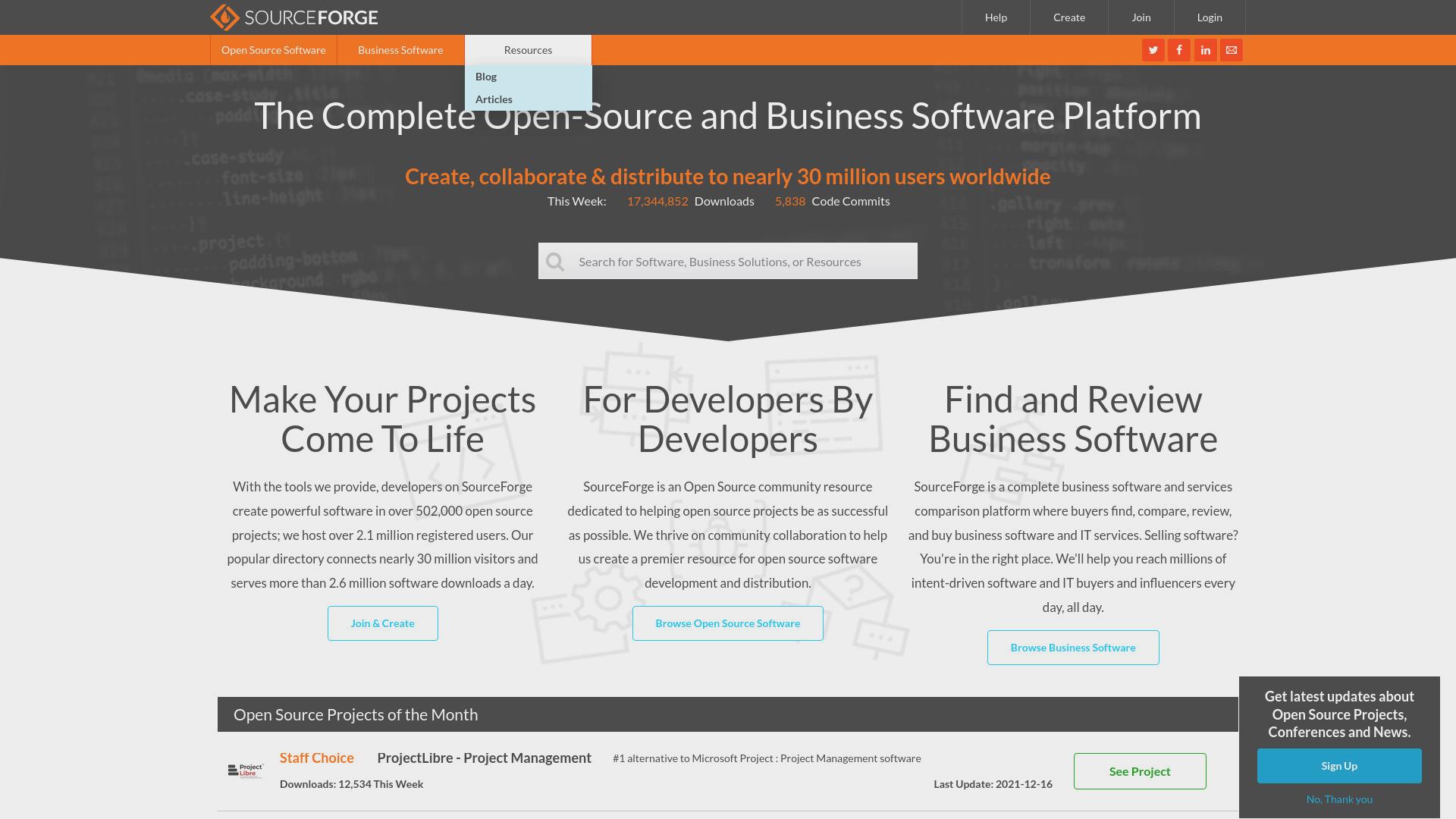1456x819 pixels.
Task: Click the '#1 alternative to Microsoft Project' description
Action: 766,758
